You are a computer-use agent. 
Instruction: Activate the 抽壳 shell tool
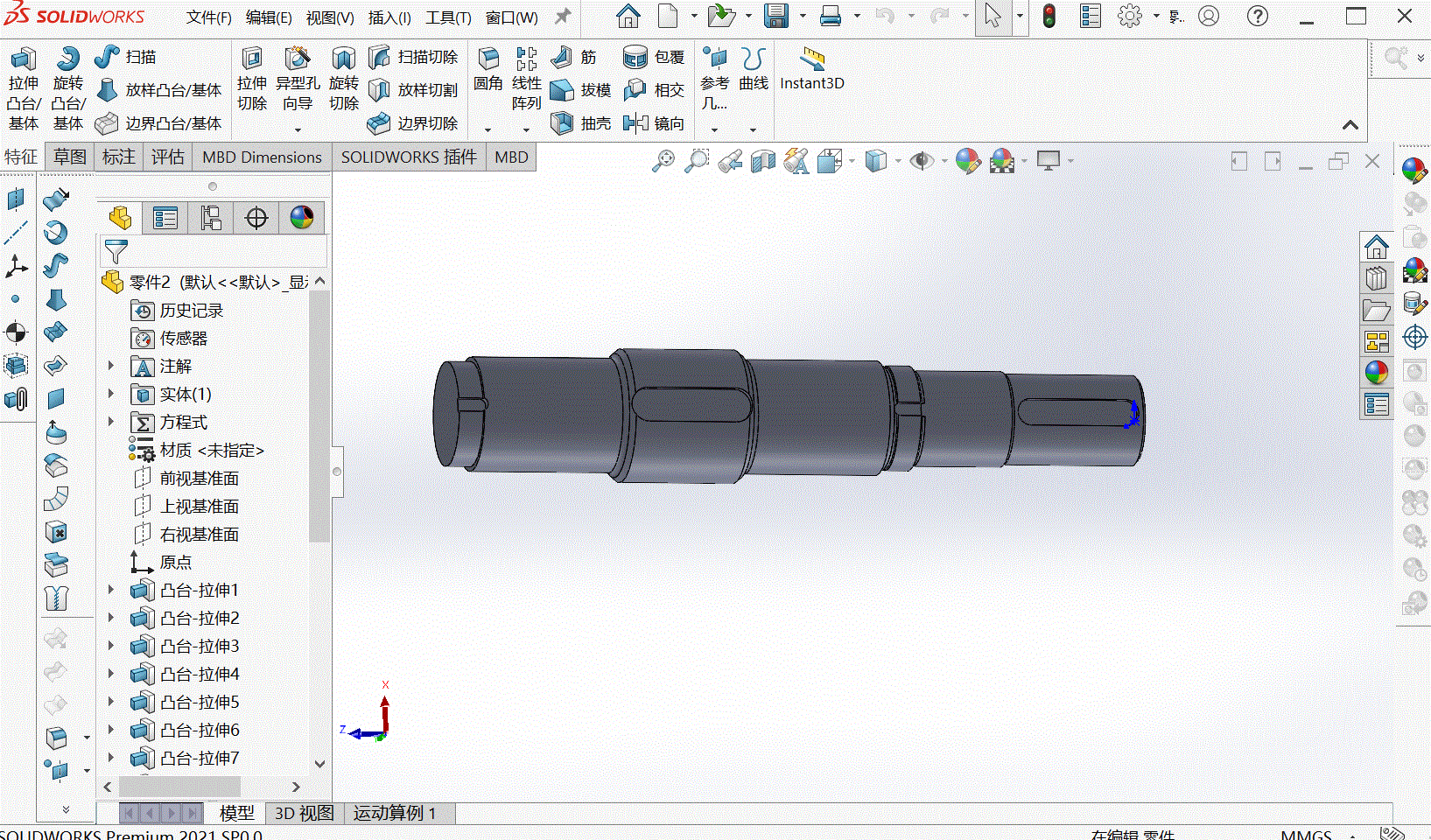(x=582, y=123)
